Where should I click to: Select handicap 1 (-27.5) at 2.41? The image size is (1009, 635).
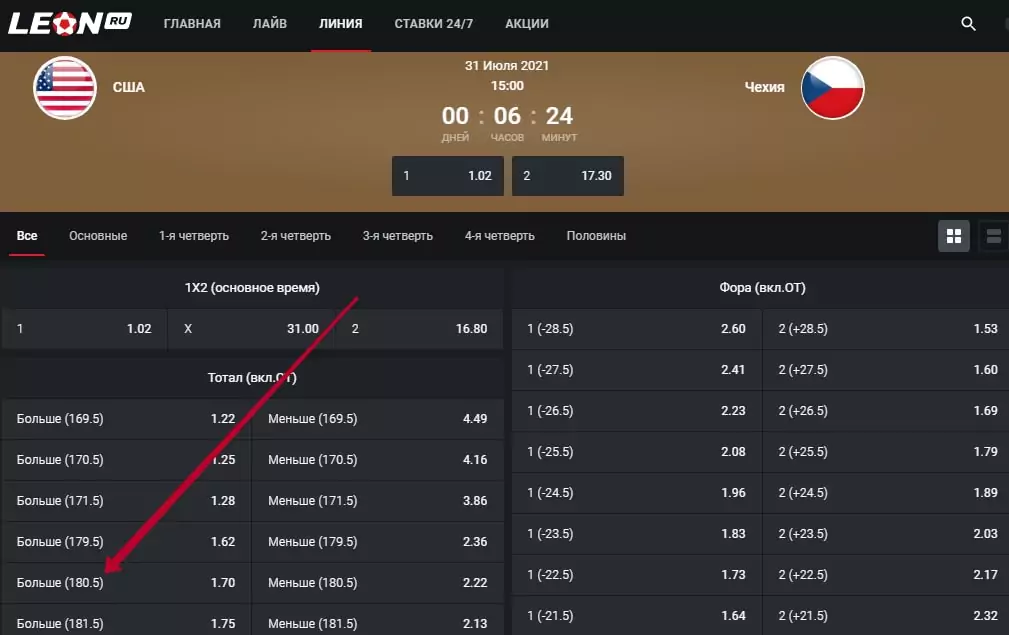(x=636, y=370)
